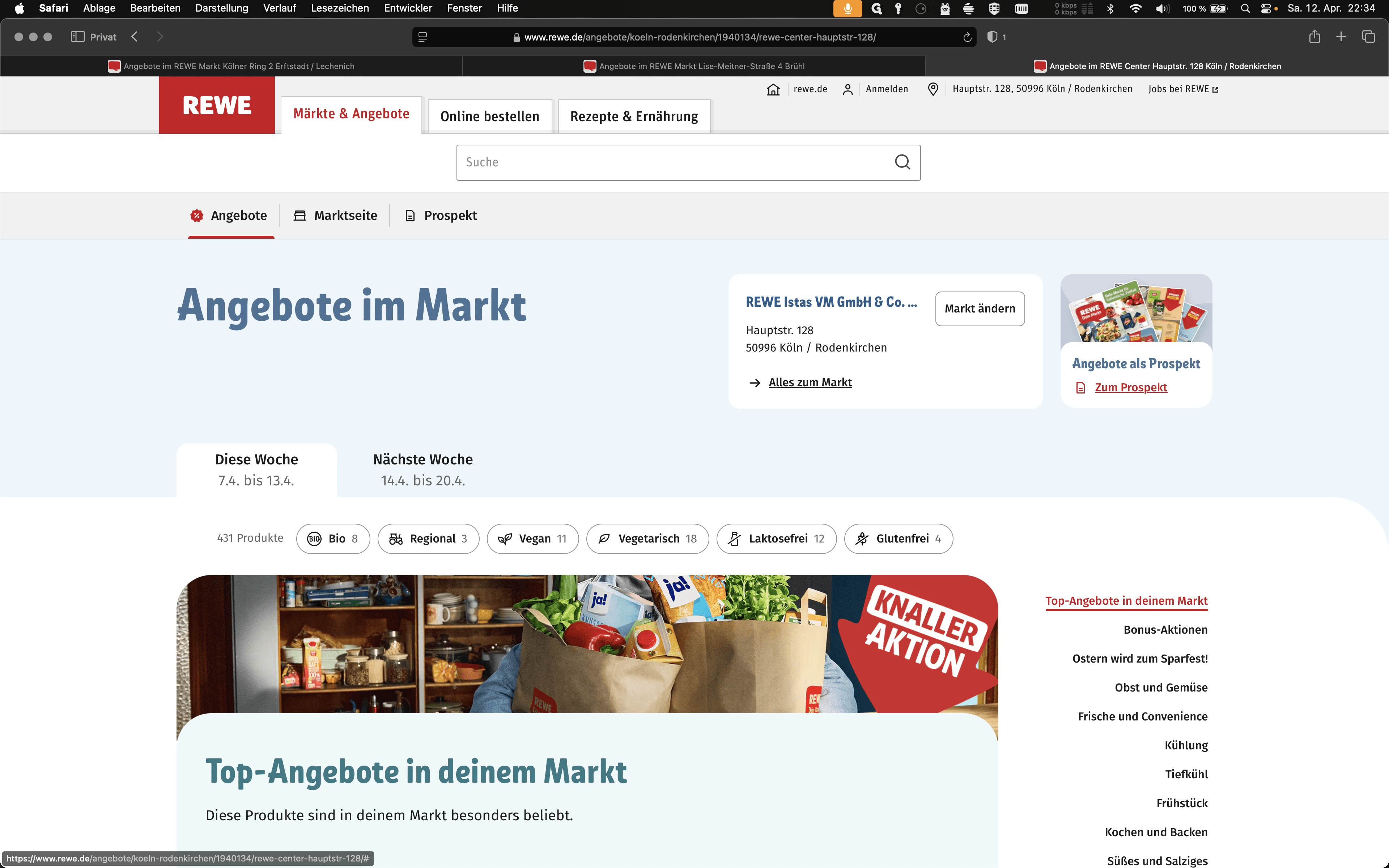
Task: Click the rewe.de header link
Action: pyautogui.click(x=811, y=89)
